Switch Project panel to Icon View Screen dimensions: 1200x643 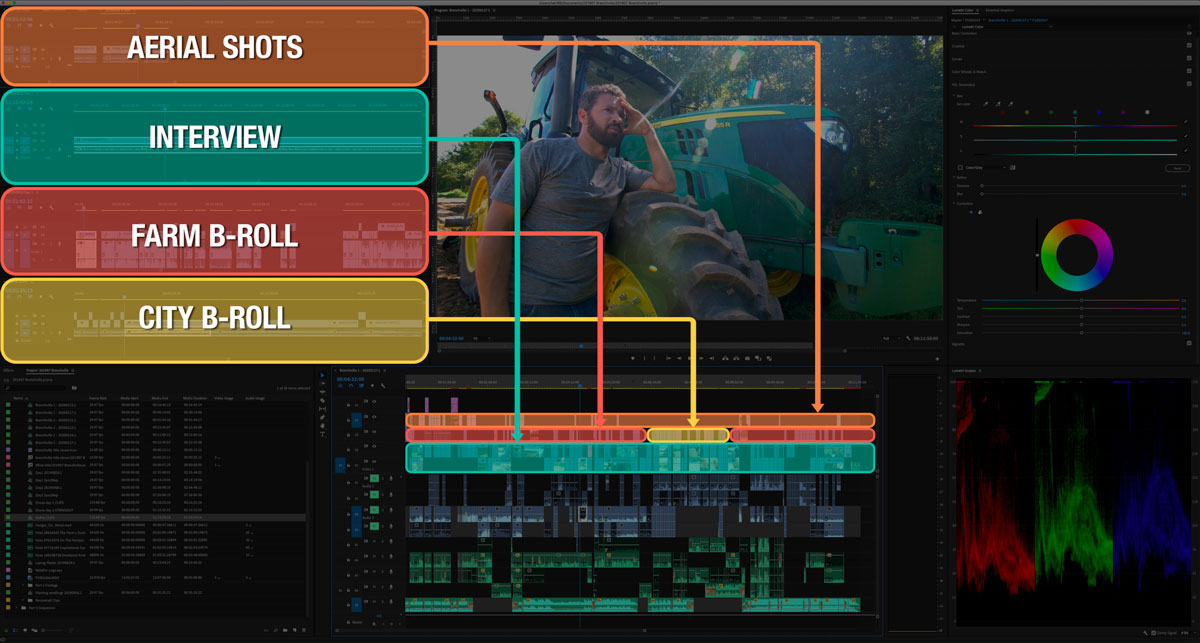click(25, 630)
